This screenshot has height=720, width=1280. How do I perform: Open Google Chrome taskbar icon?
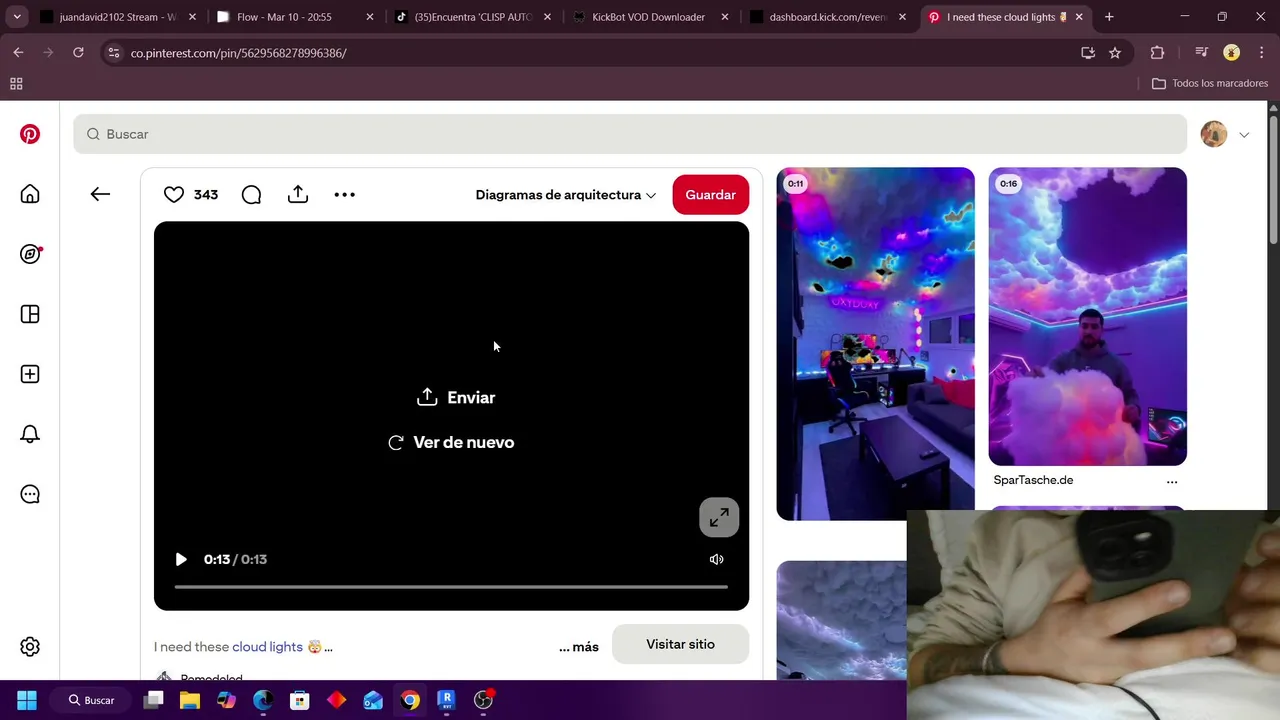[x=410, y=700]
